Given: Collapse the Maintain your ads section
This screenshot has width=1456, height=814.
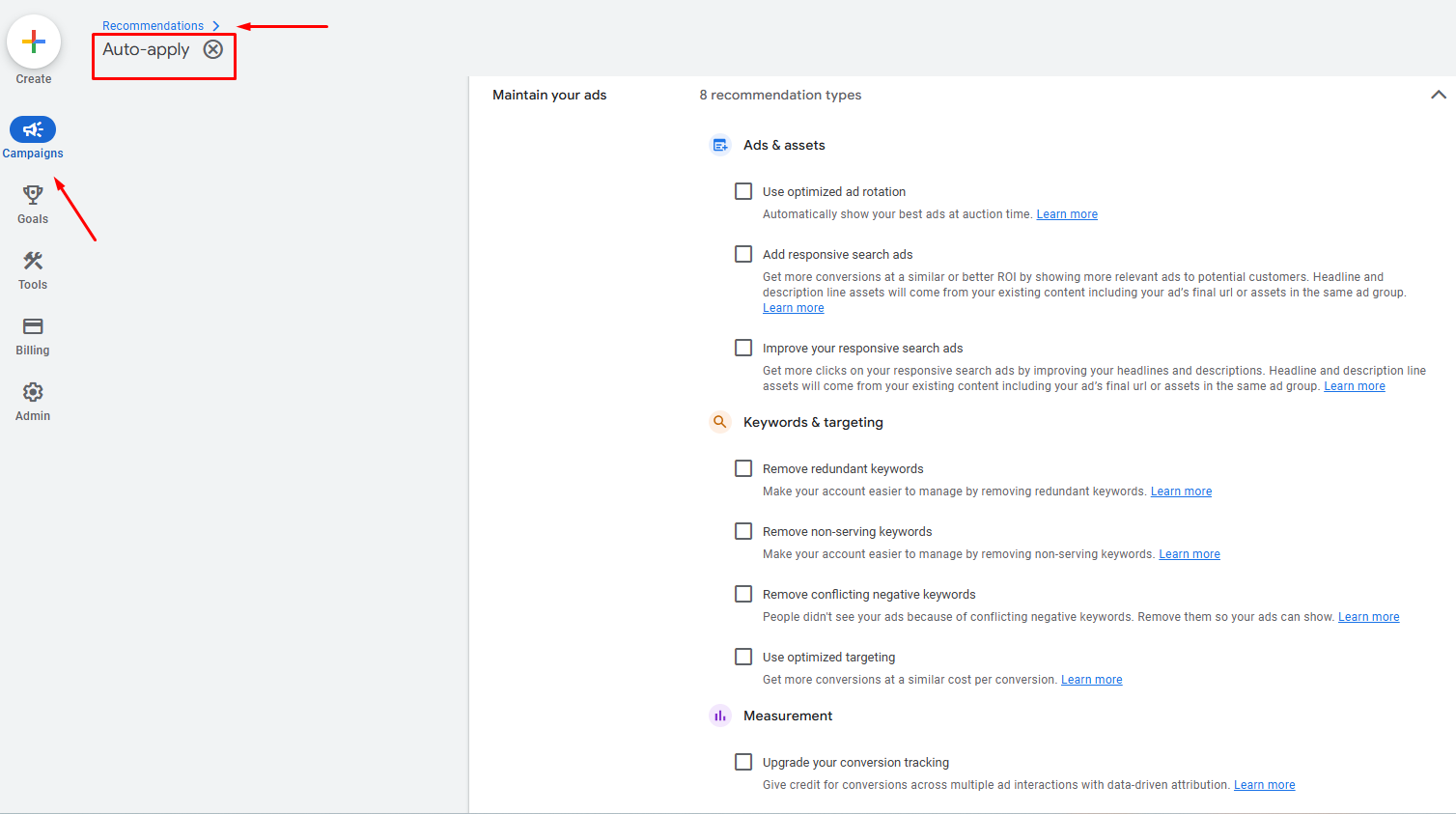Looking at the screenshot, I should coord(1438,95).
